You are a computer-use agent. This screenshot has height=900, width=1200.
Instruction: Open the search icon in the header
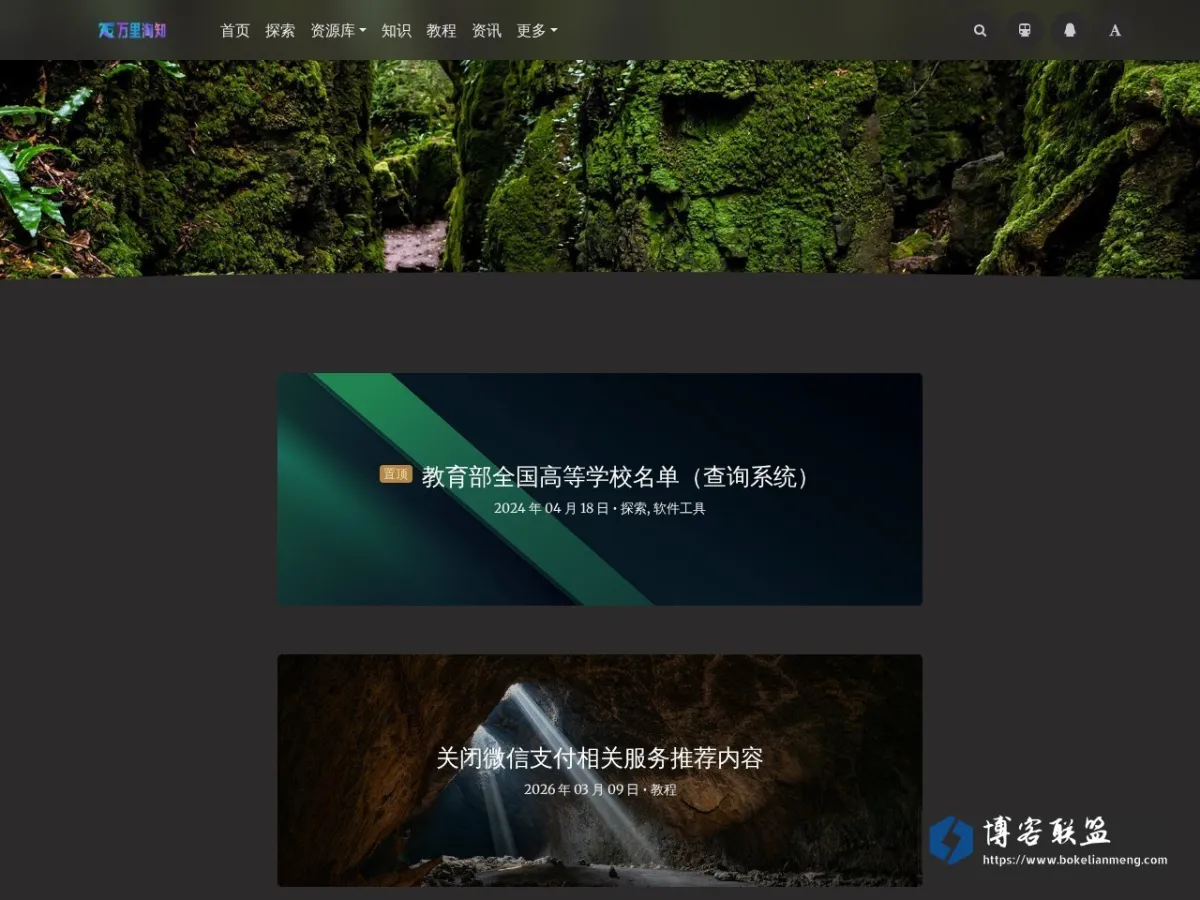click(x=980, y=30)
